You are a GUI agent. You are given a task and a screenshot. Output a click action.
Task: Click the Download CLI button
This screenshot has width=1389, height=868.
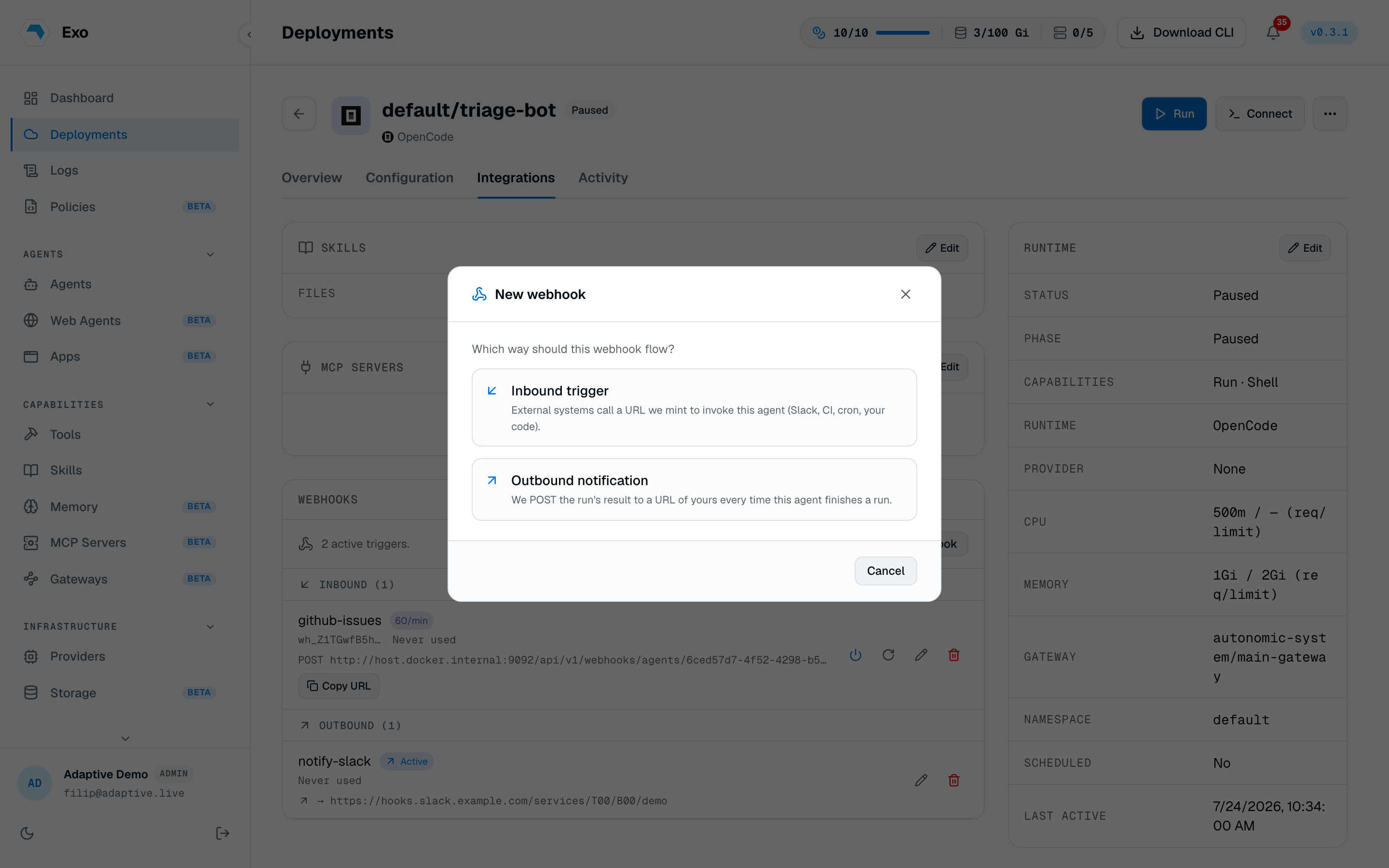(x=1181, y=33)
